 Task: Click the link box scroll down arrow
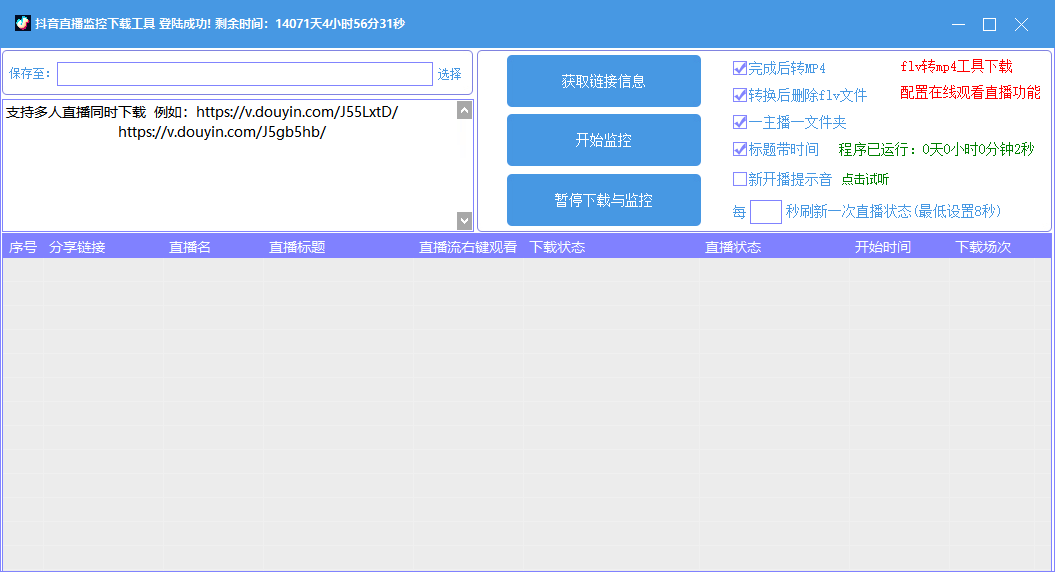[x=464, y=221]
